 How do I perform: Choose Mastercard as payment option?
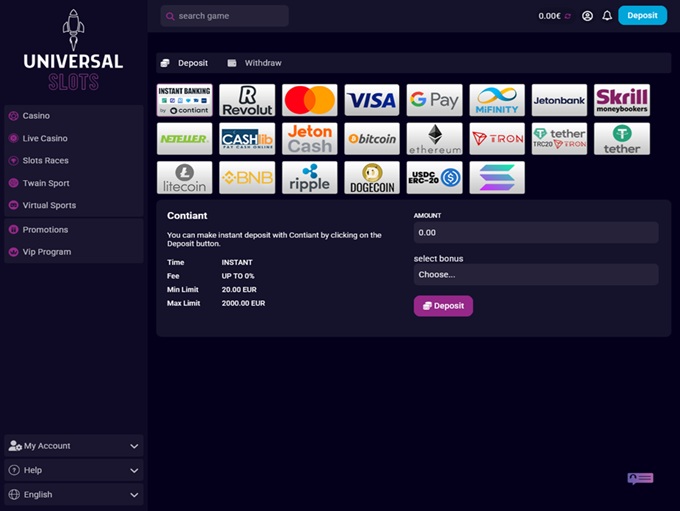[309, 100]
